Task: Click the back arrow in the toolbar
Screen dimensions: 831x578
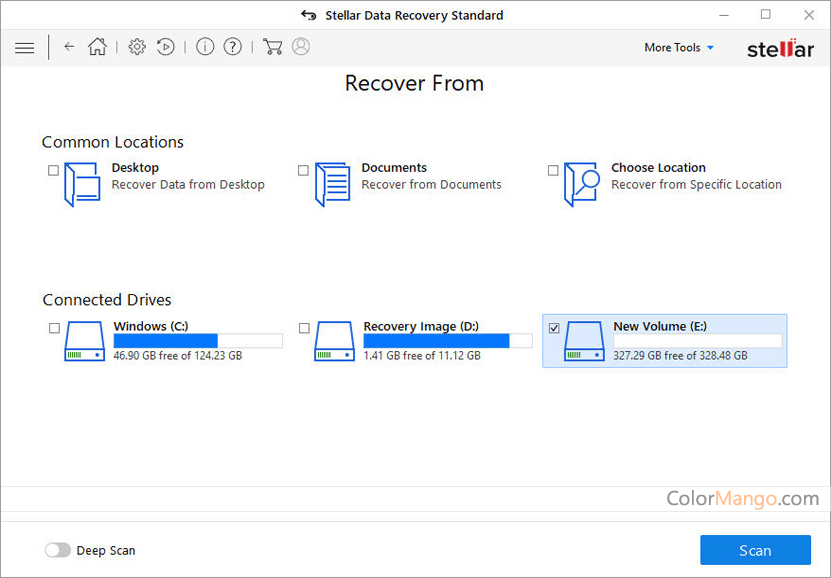Action: tap(68, 47)
